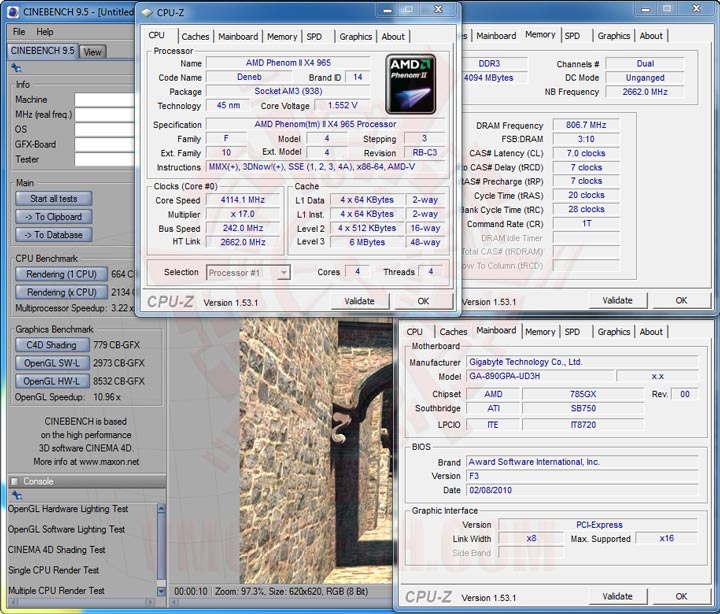Open SPD tab in front CPU-Z window
Screen dimensions: 720x614
(x=314, y=37)
